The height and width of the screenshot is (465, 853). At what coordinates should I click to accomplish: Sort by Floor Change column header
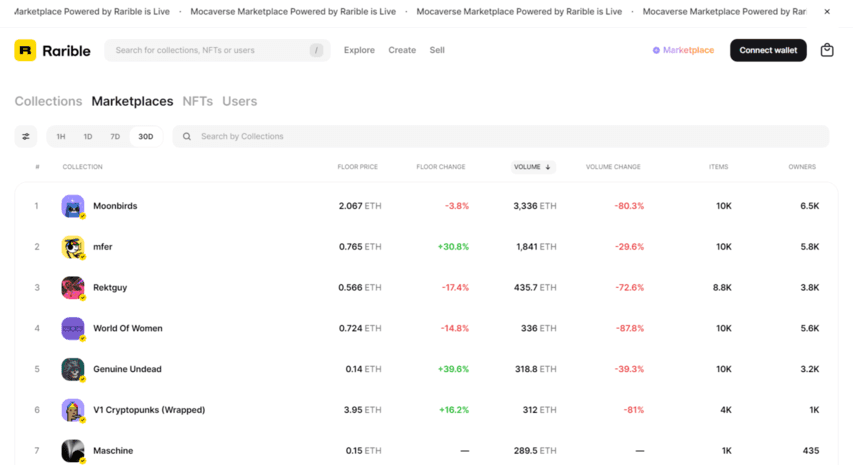tap(441, 167)
